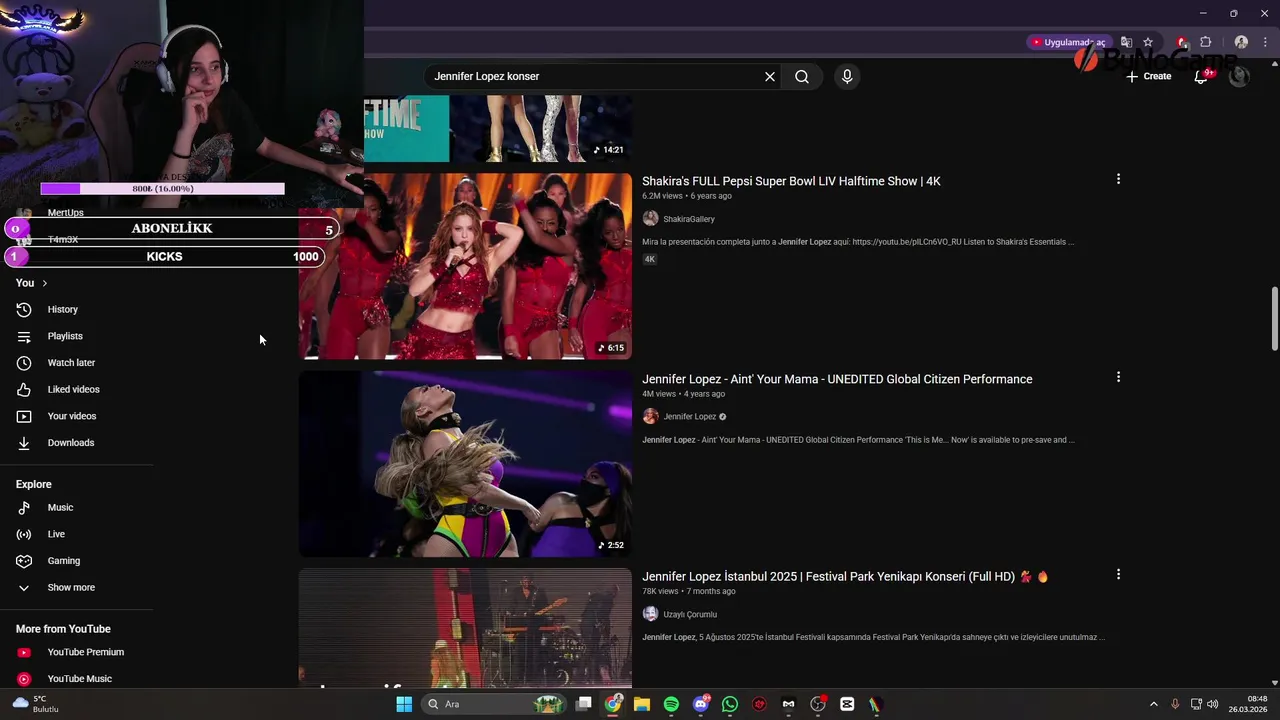Click the magnifier search button
1280x720 pixels.
click(x=802, y=76)
